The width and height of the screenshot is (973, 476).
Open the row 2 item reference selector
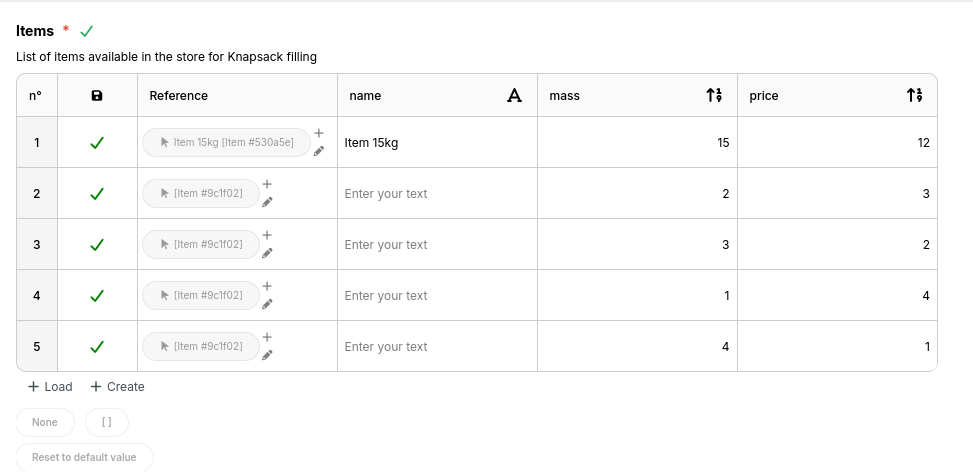tap(201, 194)
